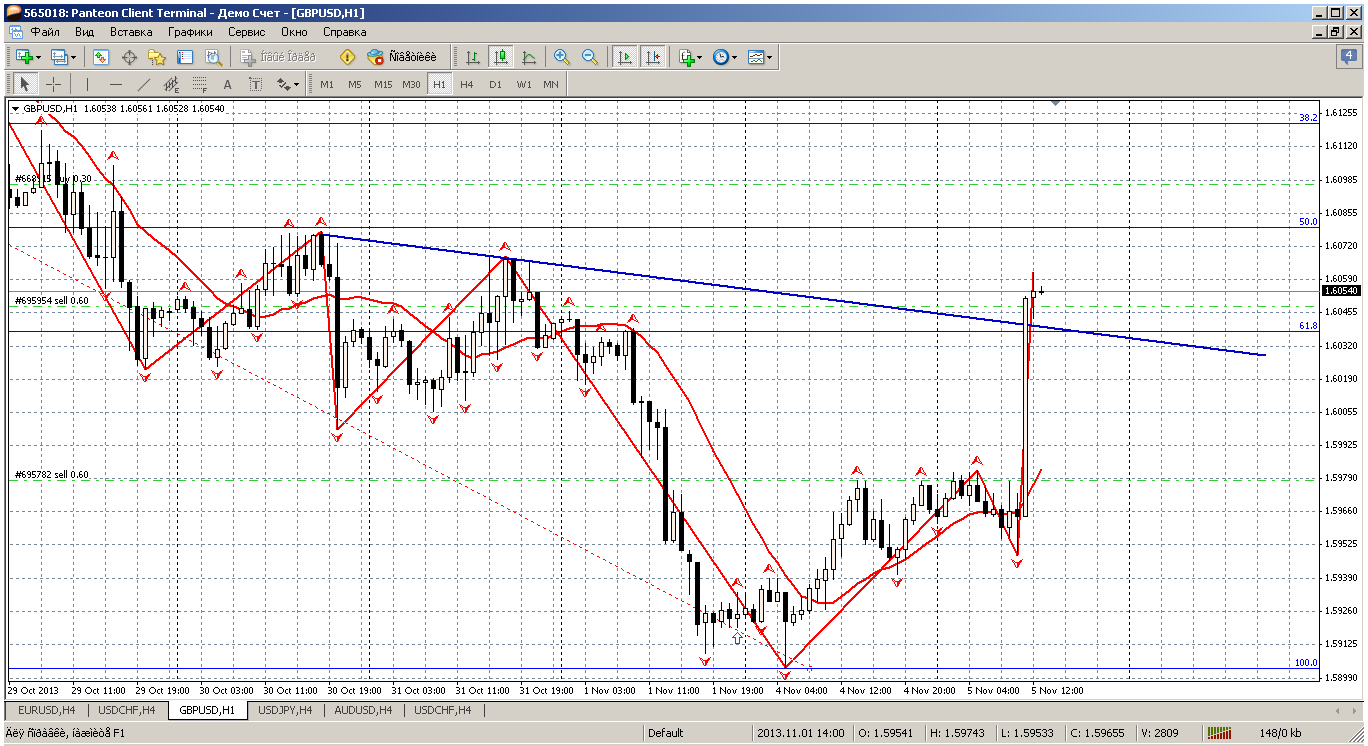The width and height of the screenshot is (1368, 746).
Task: Click the Default profile in status bar
Action: coord(666,733)
